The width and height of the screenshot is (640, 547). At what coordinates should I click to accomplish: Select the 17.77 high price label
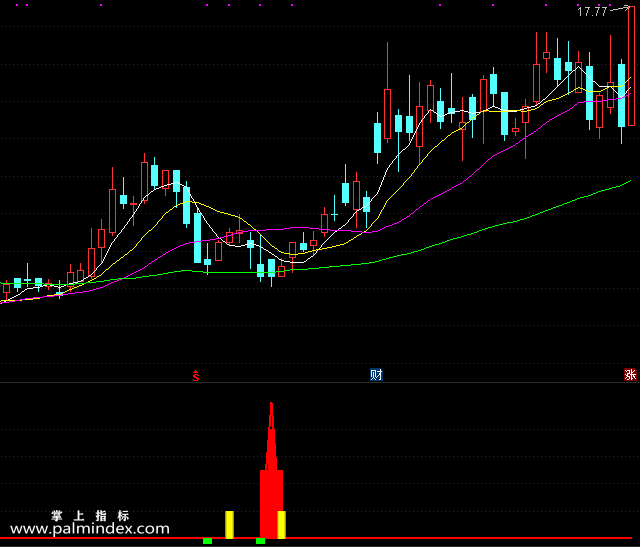point(592,11)
